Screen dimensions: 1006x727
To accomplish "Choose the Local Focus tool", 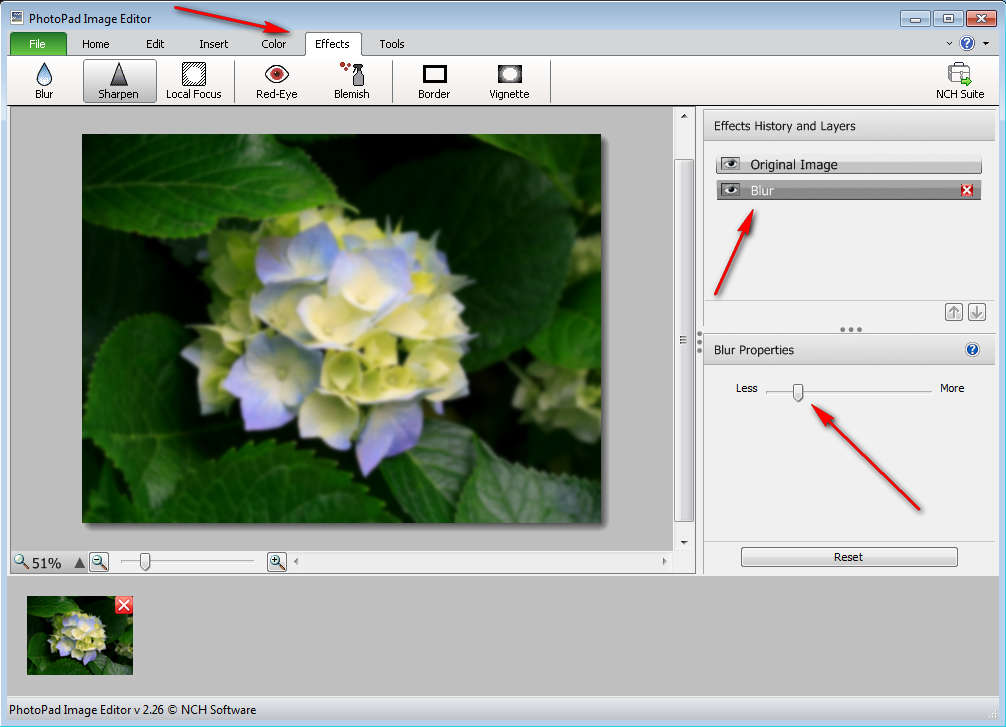I will (x=194, y=81).
